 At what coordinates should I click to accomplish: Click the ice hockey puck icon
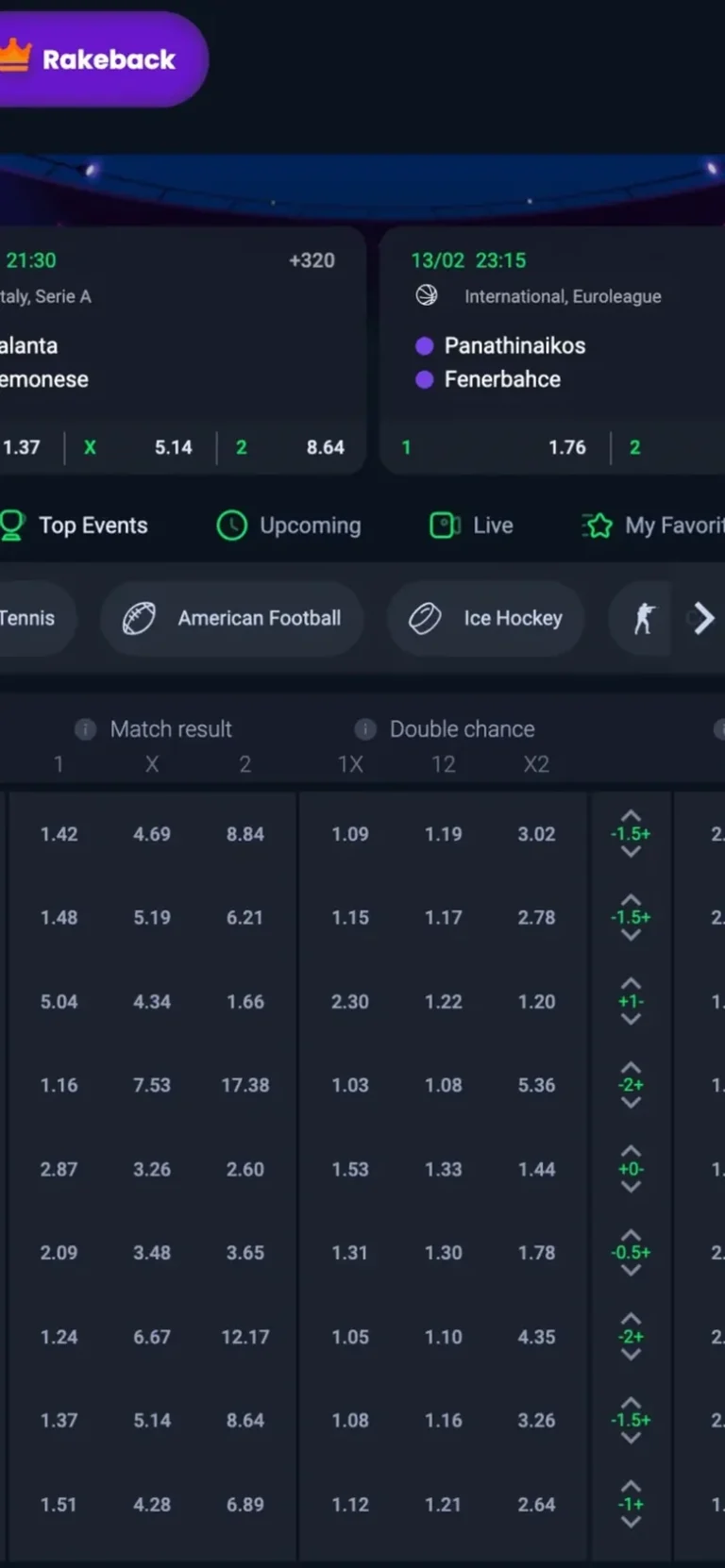coord(425,619)
